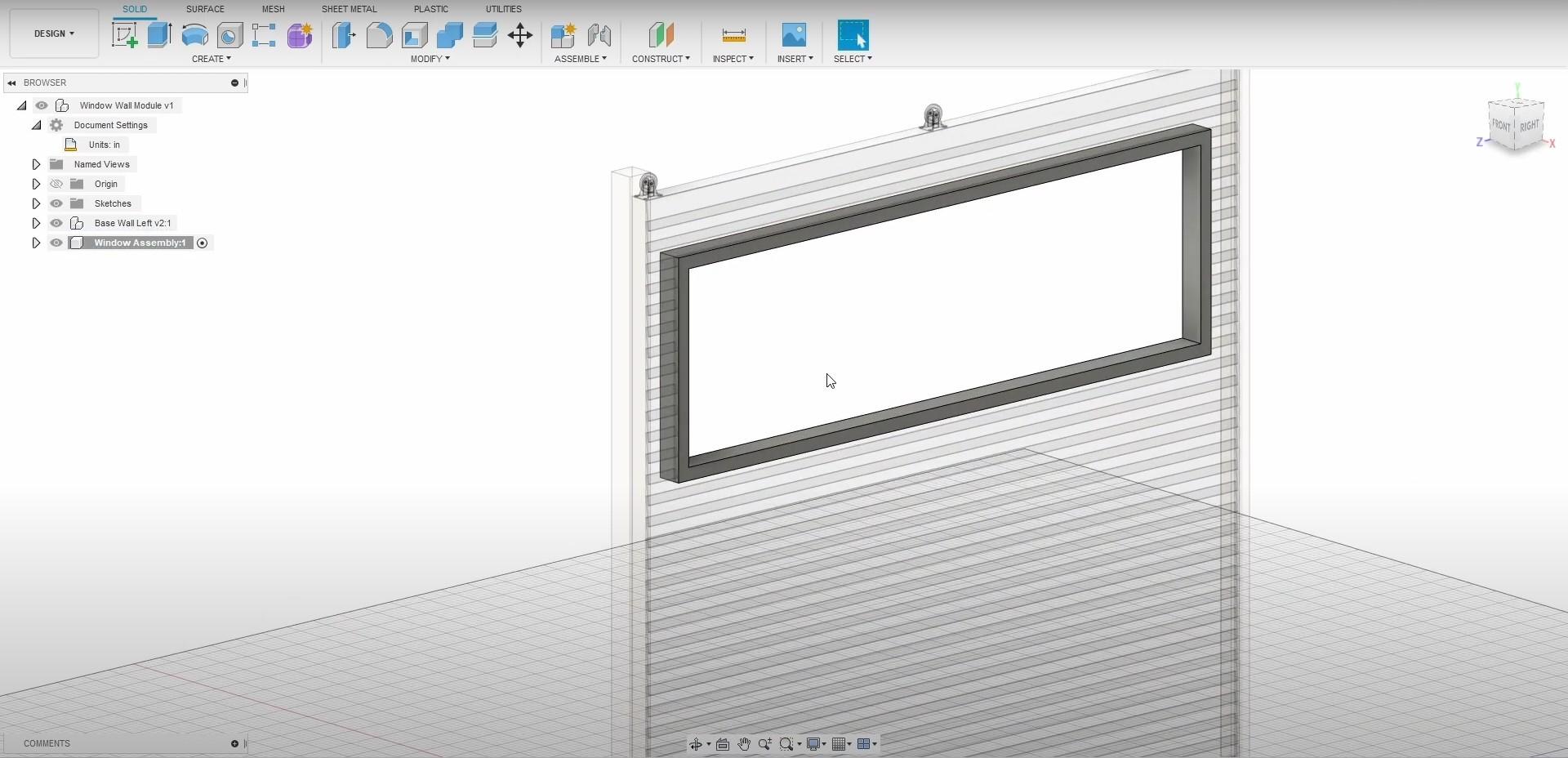
Task: Click the Joint tool icon
Action: [599, 35]
